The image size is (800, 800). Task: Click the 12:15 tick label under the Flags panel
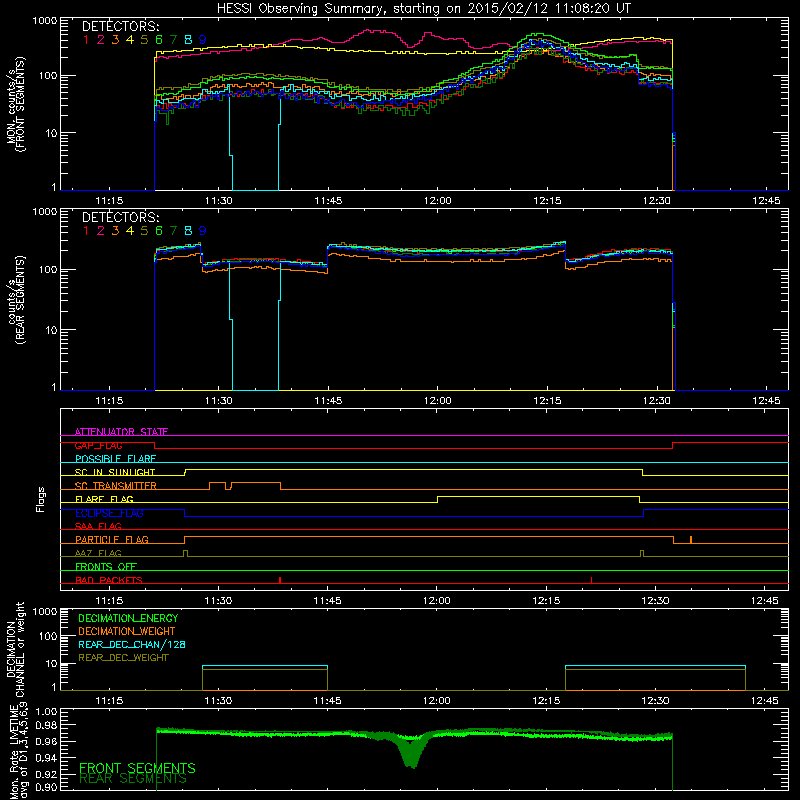point(546,601)
